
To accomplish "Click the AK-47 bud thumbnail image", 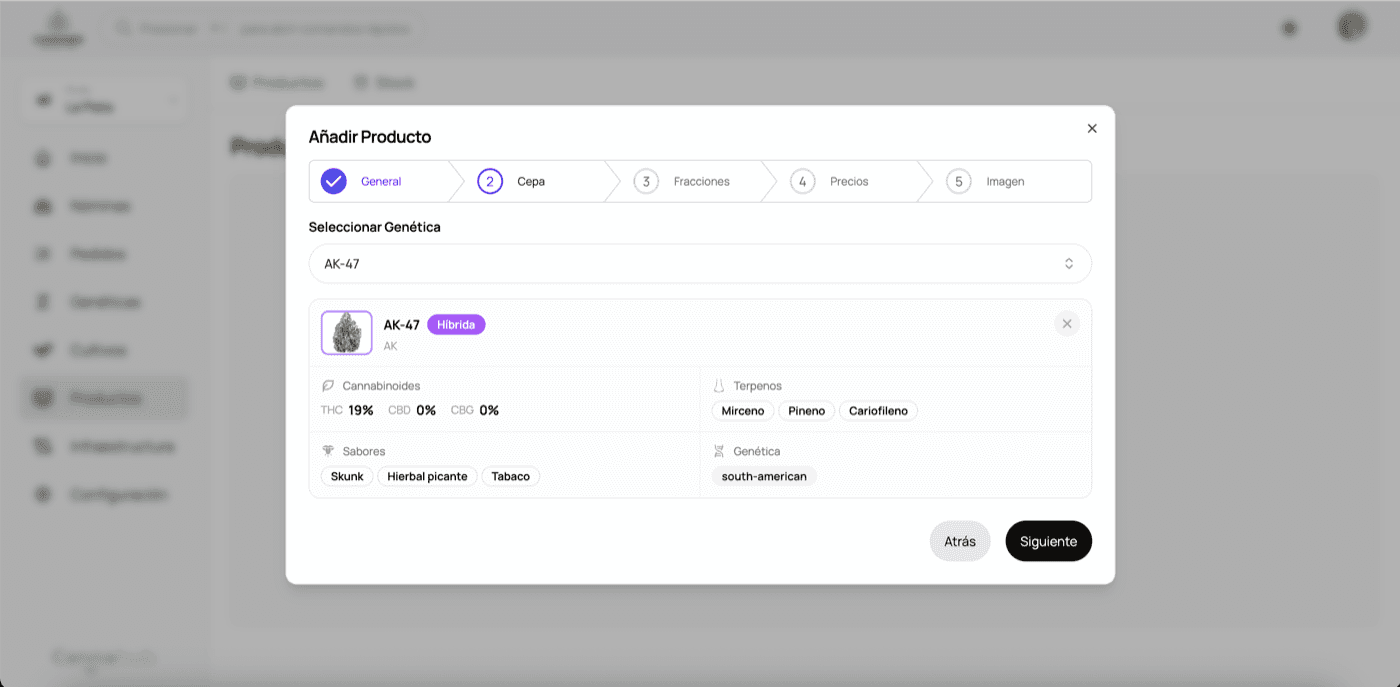I will pos(347,333).
